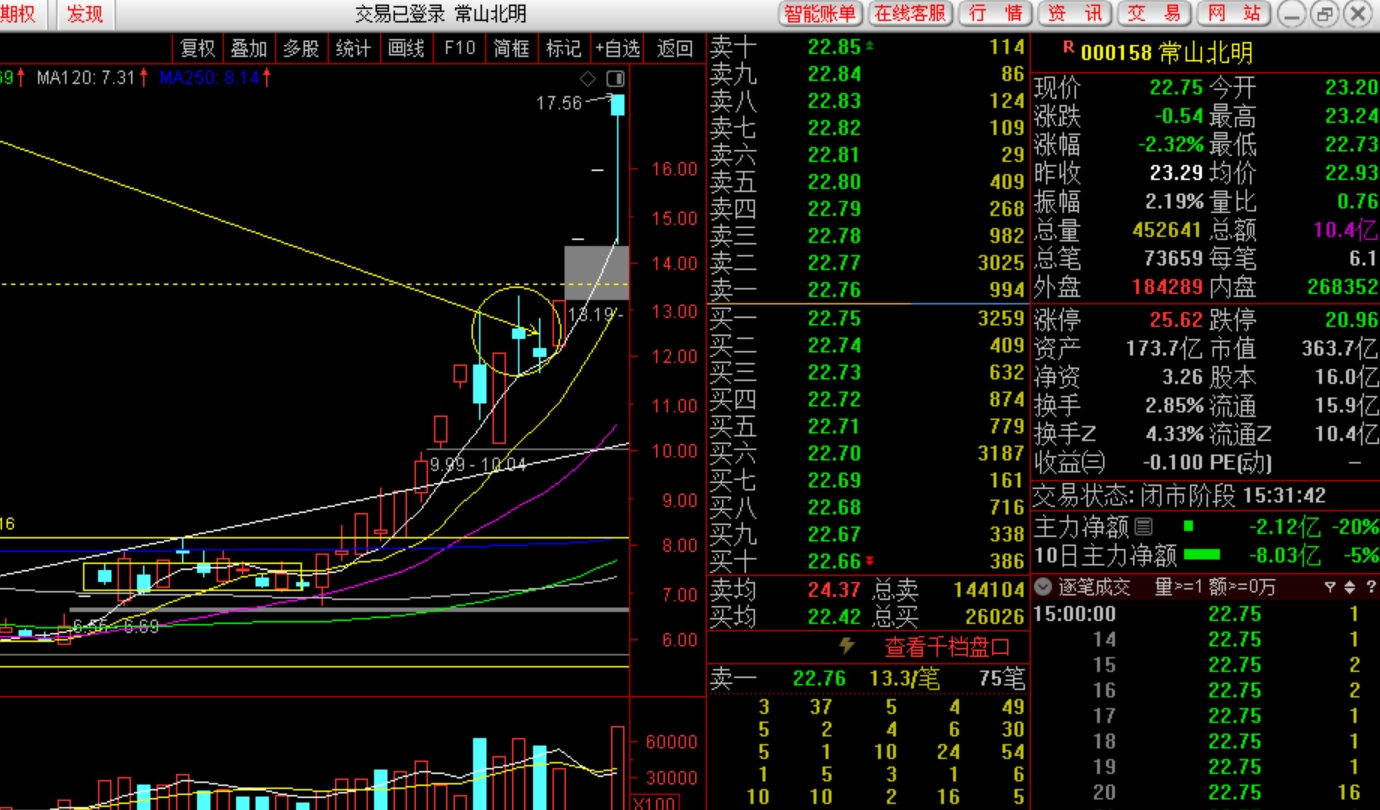This screenshot has height=810, width=1380.
Task: Select the 逐笔成交 panel label
Action: (x=1094, y=587)
